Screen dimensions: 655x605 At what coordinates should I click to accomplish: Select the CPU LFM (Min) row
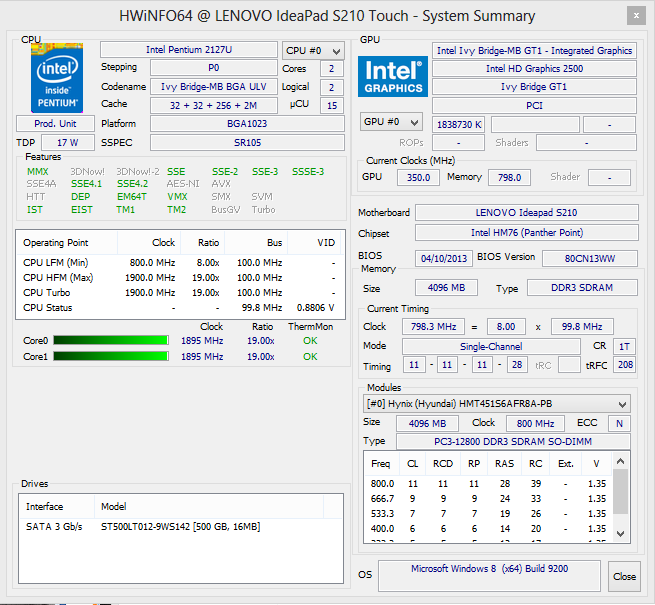[180, 263]
